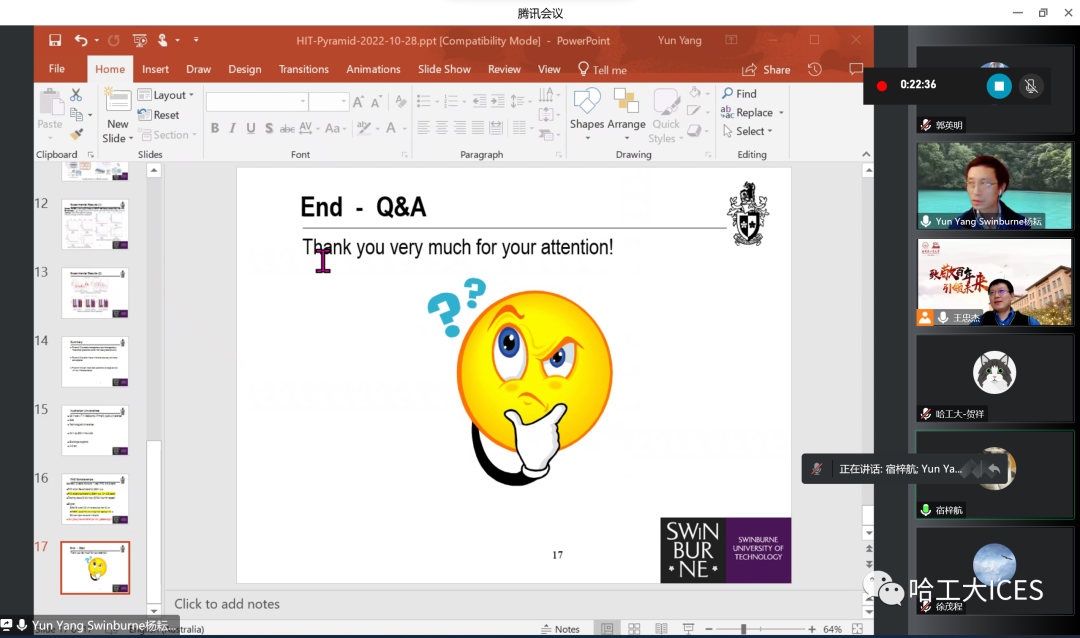
Task: Switch to Slide Sorter view
Action: tap(633, 629)
